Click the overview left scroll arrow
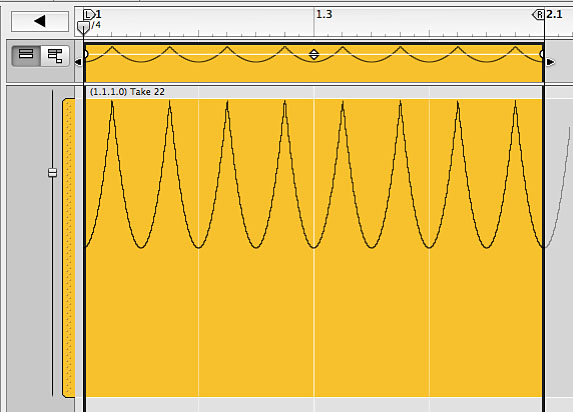The image size is (573, 412). tap(78, 62)
